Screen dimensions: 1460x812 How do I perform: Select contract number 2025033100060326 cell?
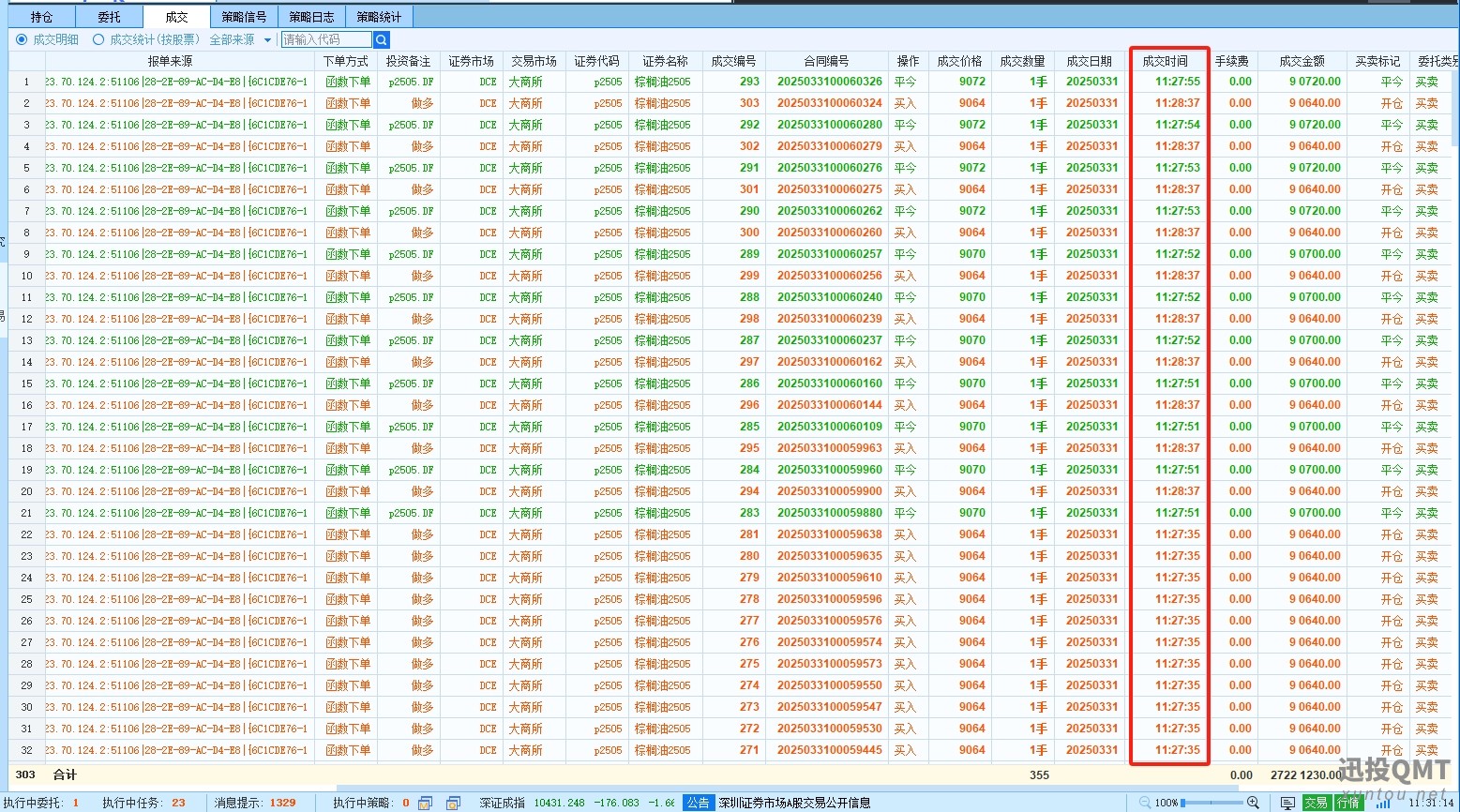(829, 82)
